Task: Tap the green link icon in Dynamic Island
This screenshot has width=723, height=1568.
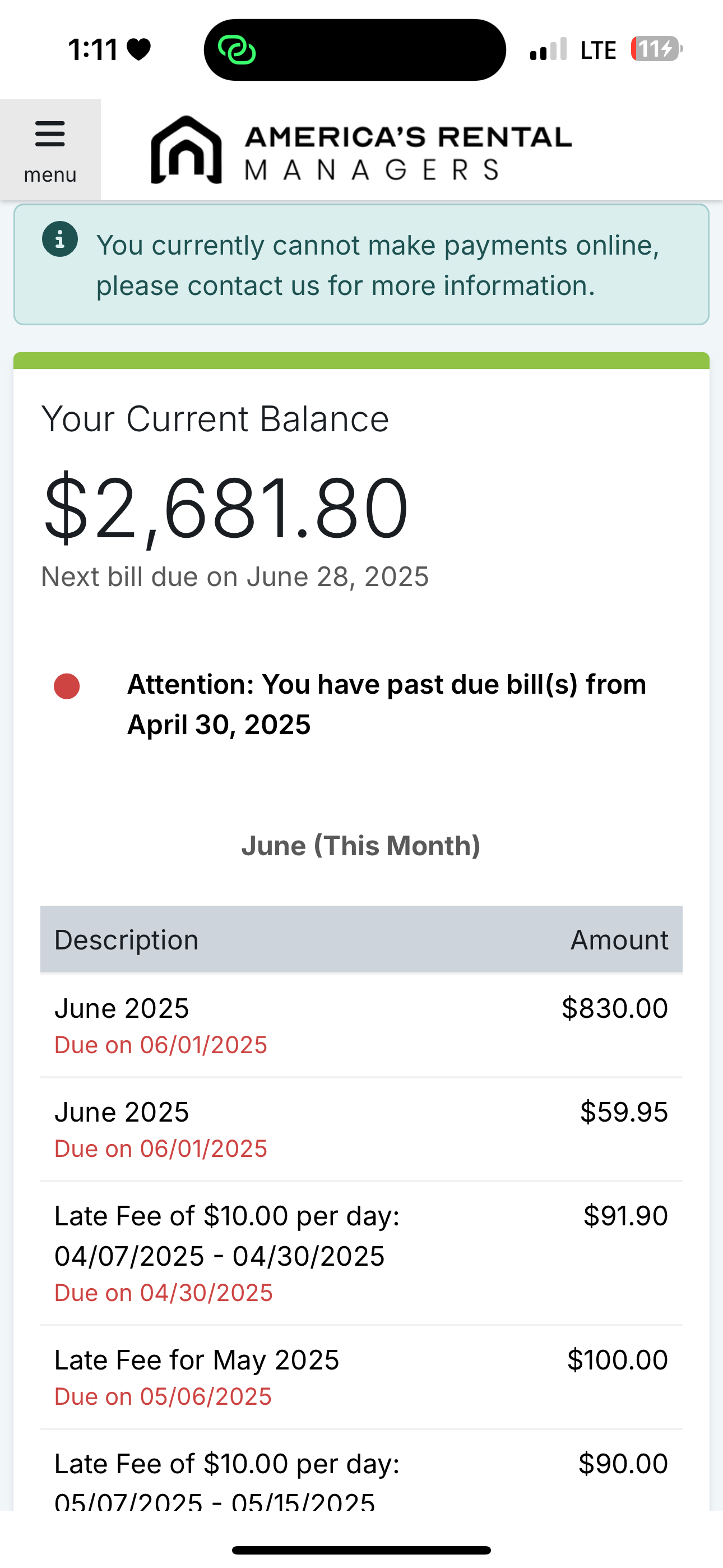Action: coord(237,50)
